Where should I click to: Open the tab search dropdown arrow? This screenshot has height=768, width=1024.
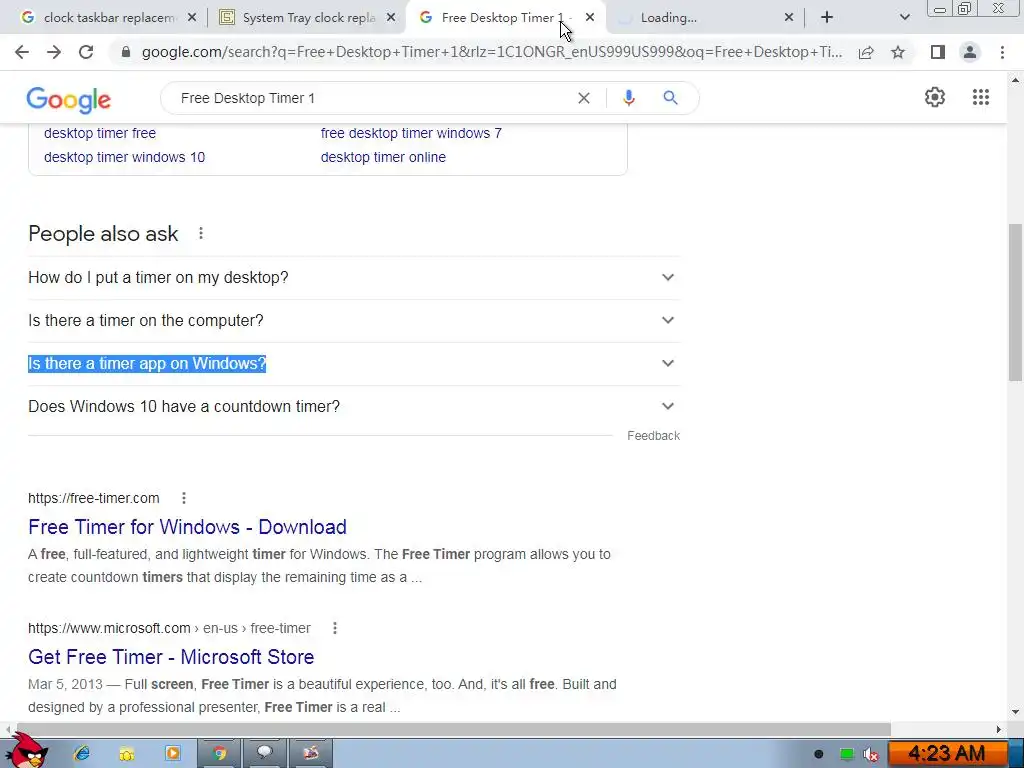pos(904,18)
